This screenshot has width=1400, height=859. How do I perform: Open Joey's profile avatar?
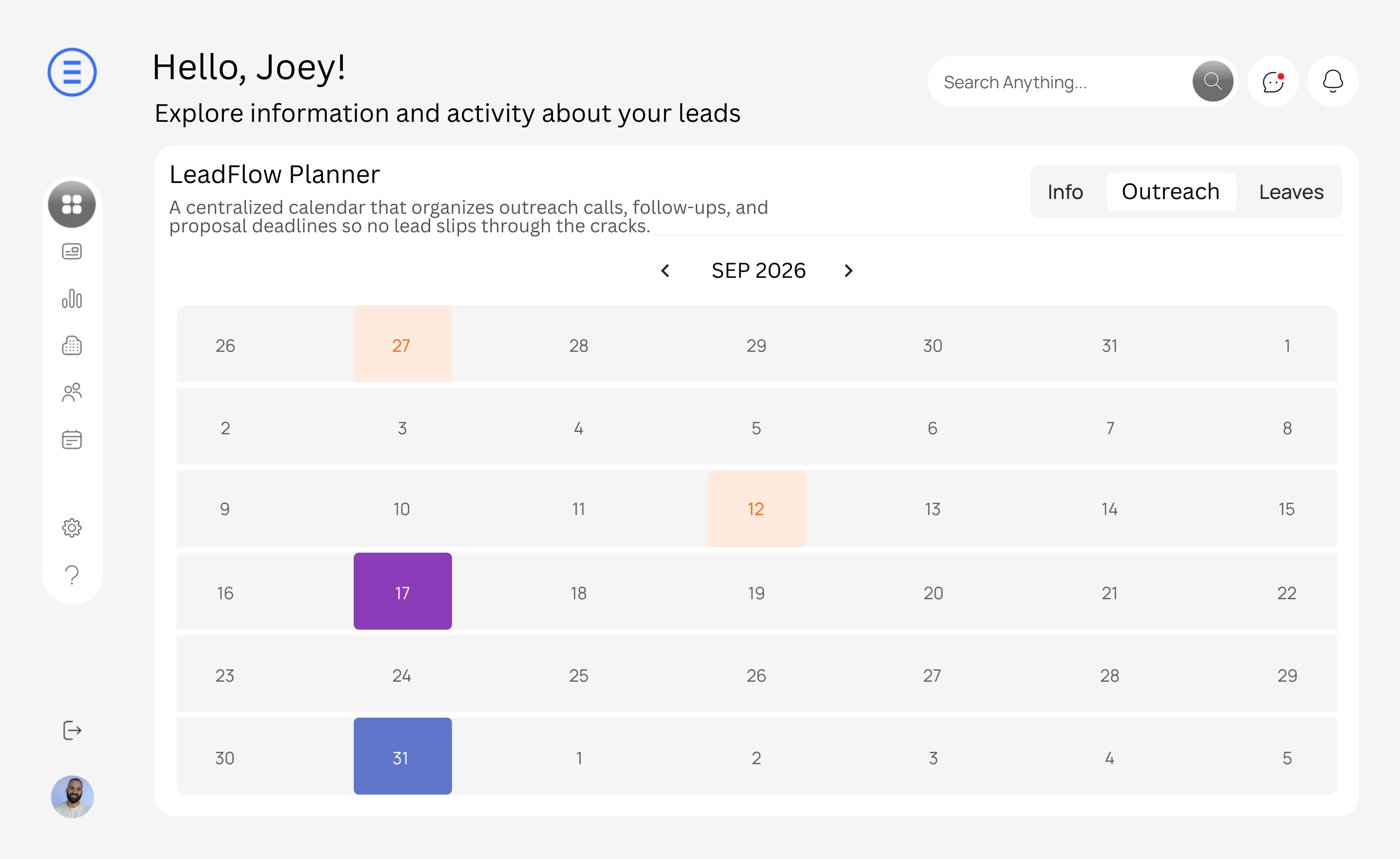(72, 796)
